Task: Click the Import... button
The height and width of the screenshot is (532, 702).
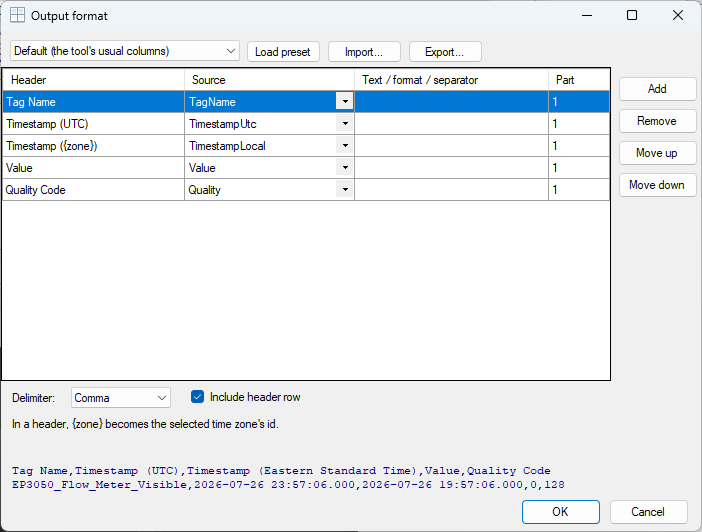Action: 364,52
